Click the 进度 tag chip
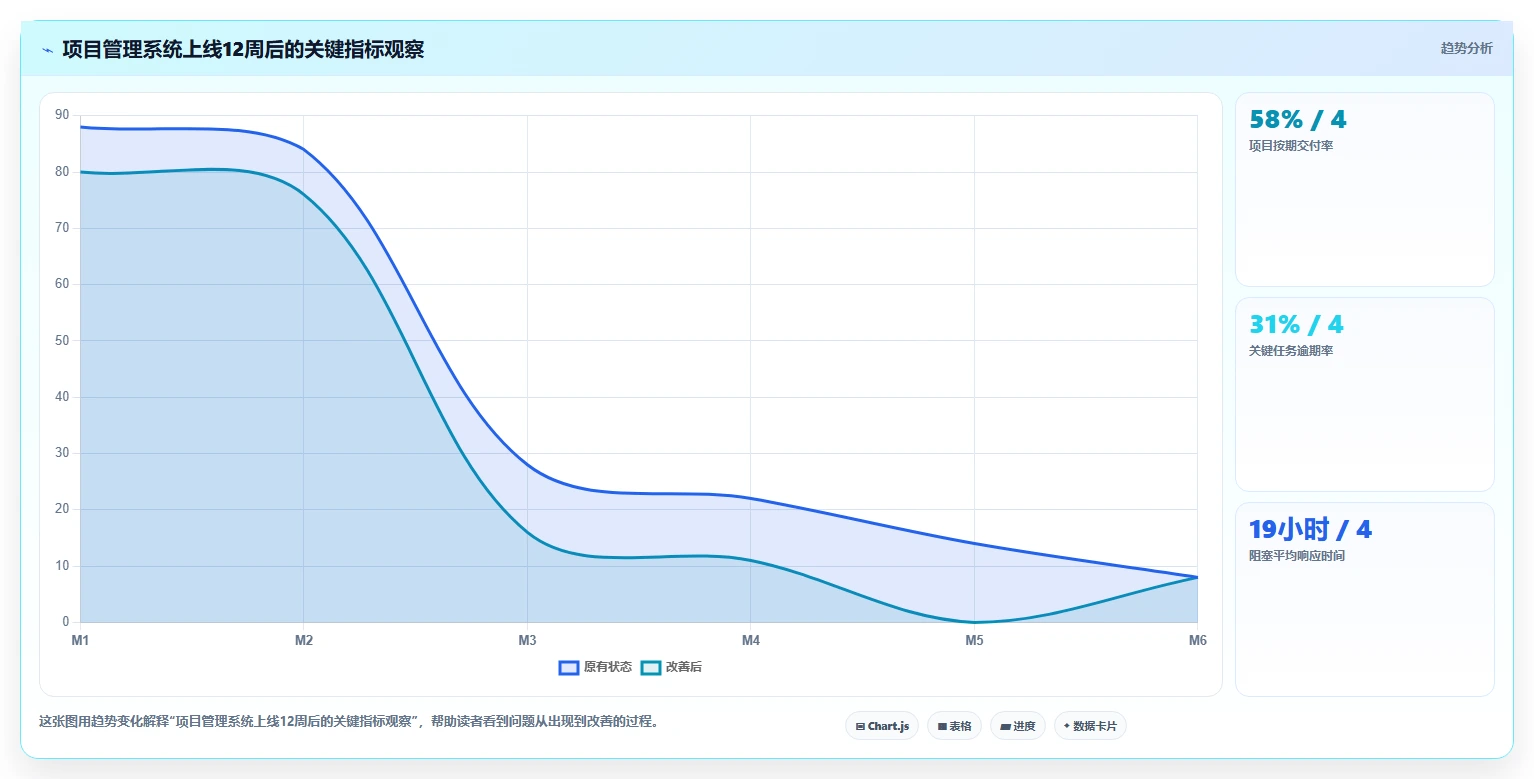This screenshot has width=1534, height=779. coord(1018,726)
